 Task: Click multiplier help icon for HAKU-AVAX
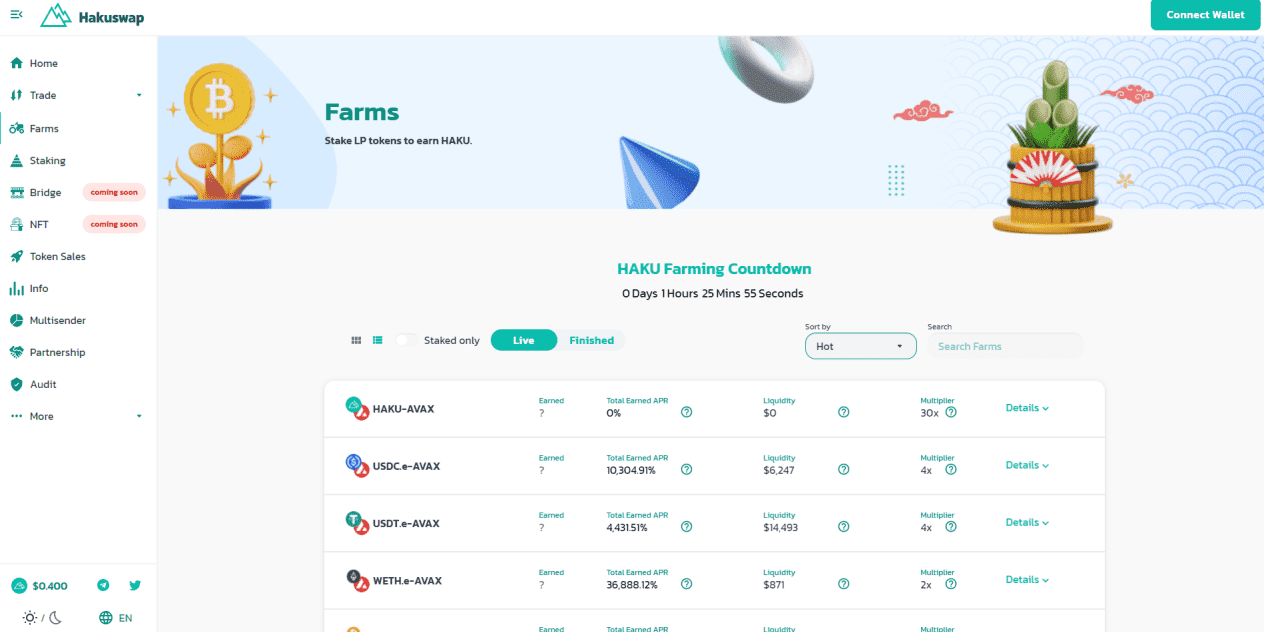[951, 412]
